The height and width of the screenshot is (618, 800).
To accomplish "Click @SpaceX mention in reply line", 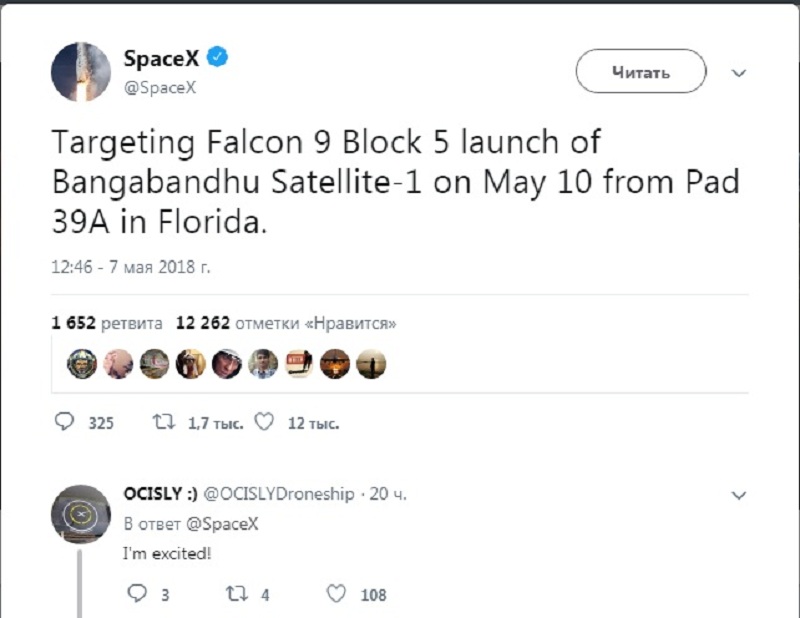I will pos(222,524).
